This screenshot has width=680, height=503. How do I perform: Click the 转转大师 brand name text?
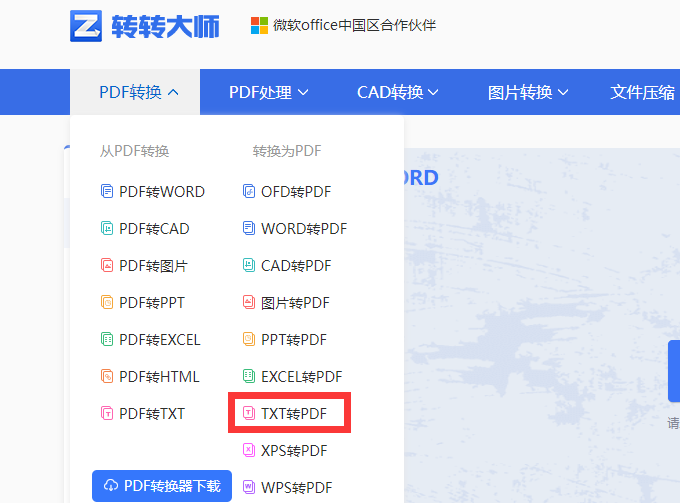point(165,26)
